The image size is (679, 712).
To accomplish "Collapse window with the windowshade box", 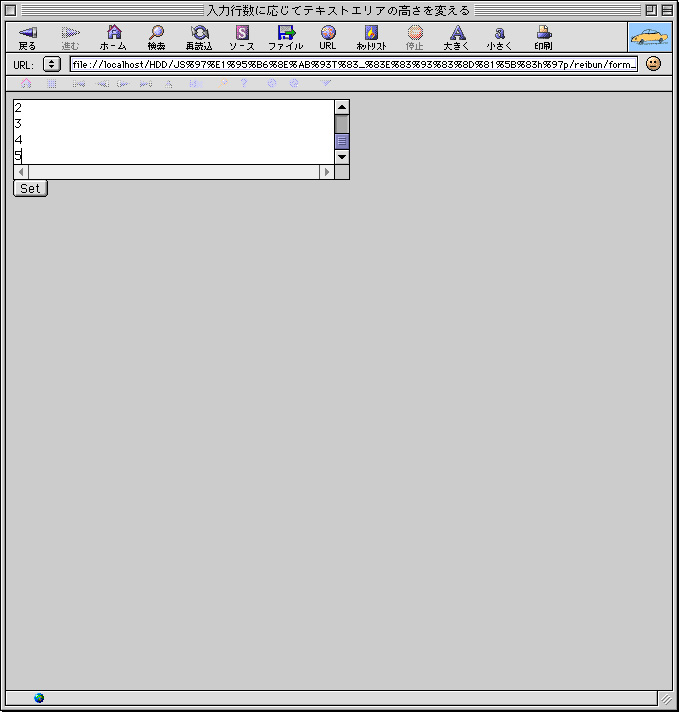I will [667, 10].
